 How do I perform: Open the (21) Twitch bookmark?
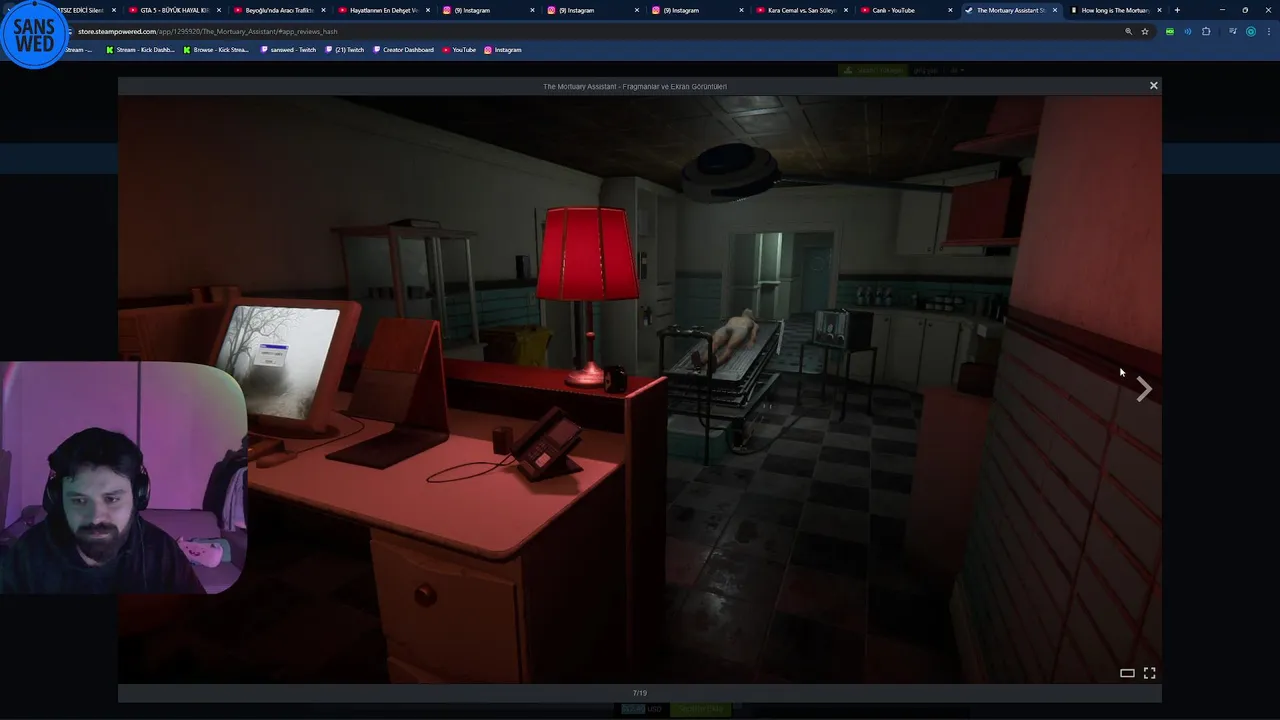(x=345, y=49)
